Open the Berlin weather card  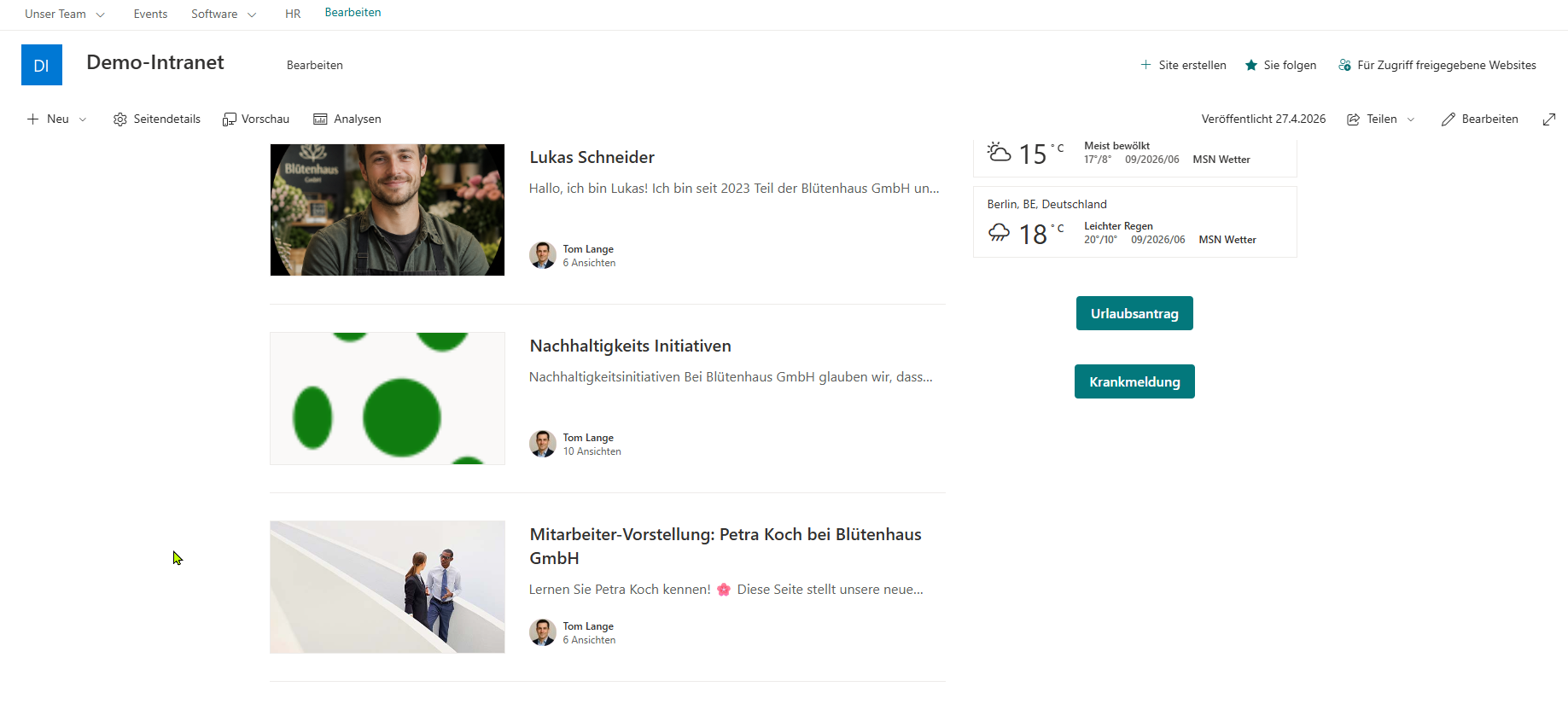tap(1135, 222)
